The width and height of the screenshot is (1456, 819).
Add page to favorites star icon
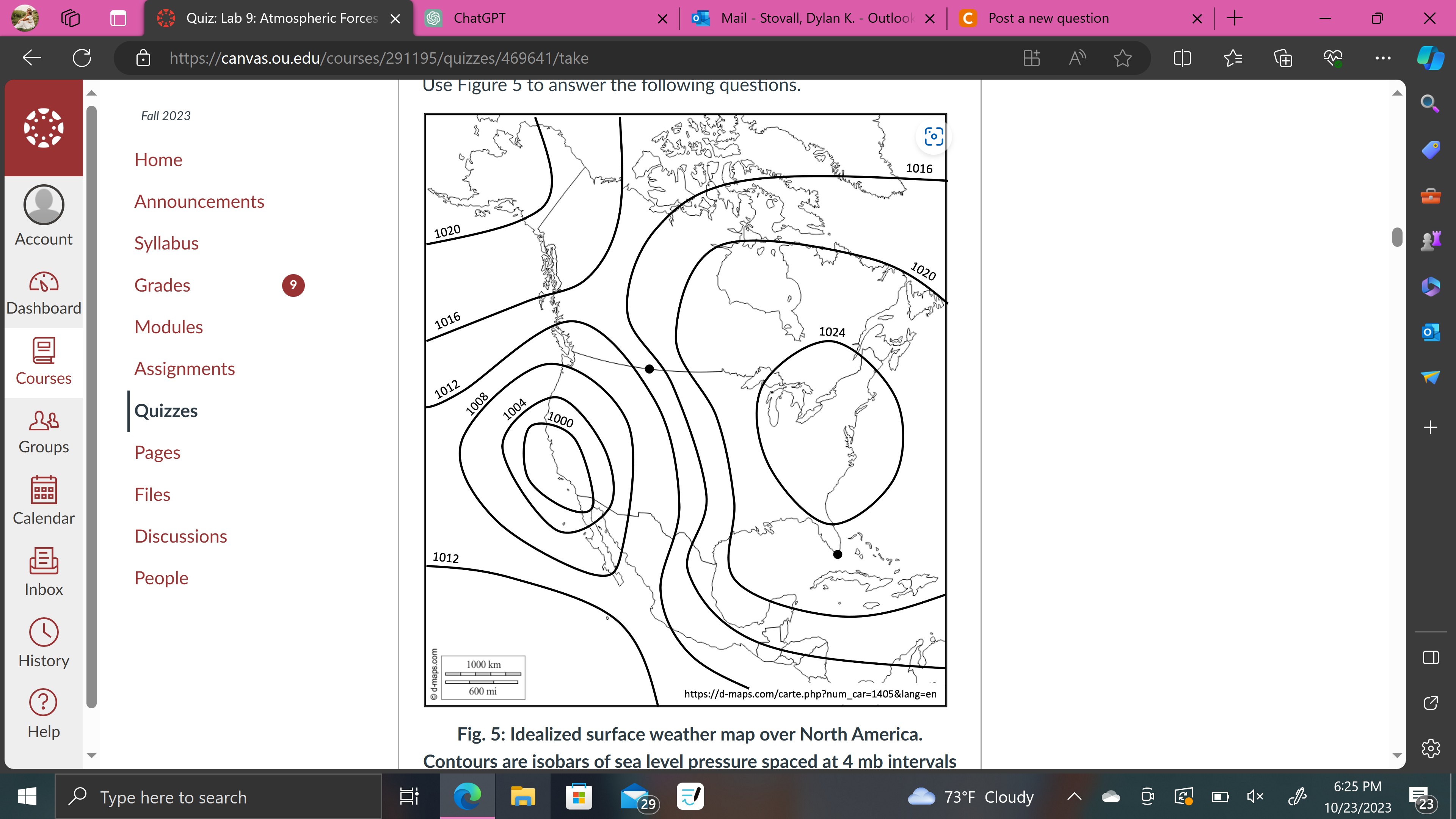point(1122,58)
